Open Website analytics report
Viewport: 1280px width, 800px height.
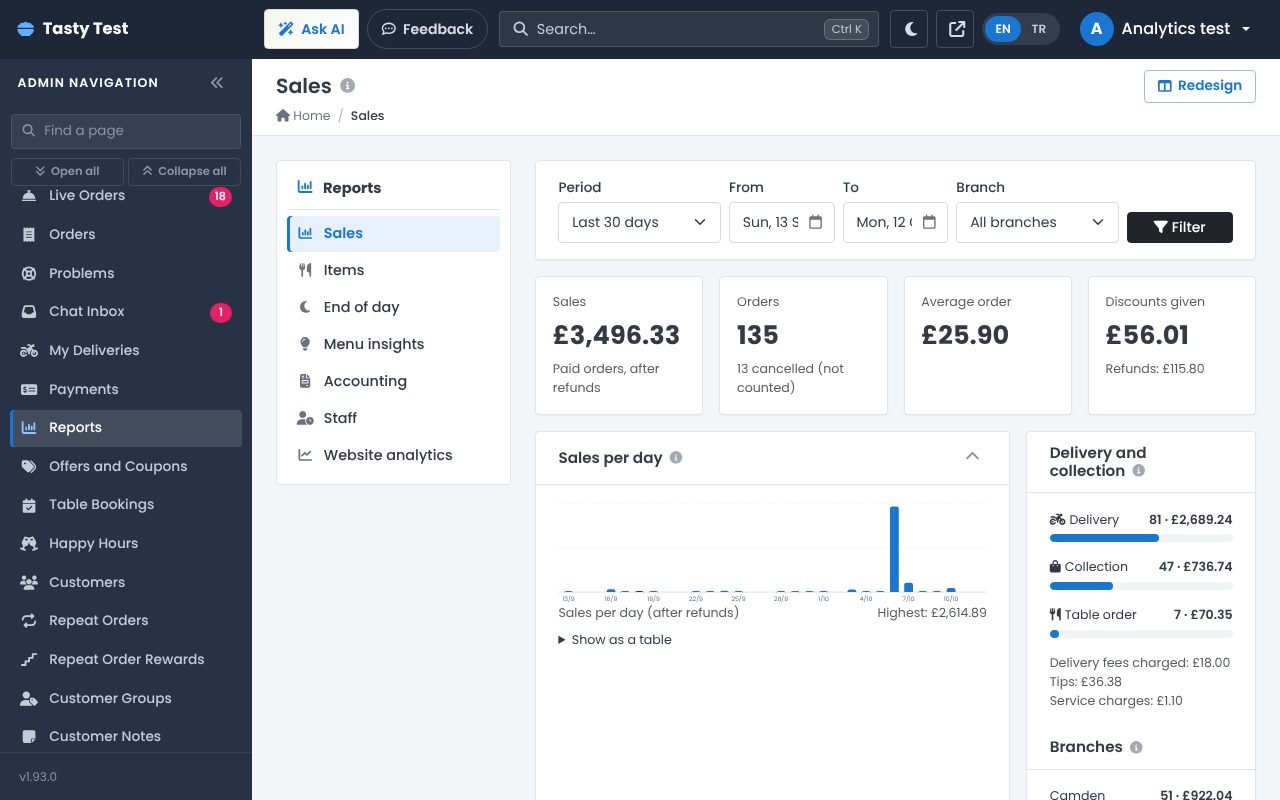coord(393,455)
